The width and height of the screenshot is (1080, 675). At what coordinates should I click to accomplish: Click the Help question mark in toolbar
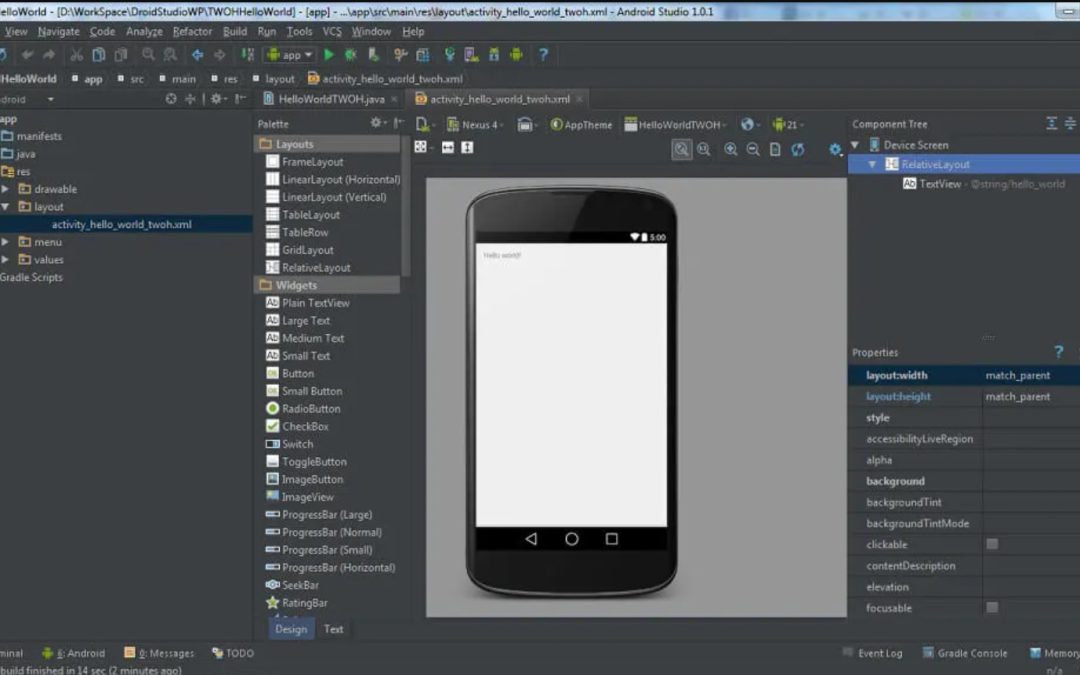[544, 55]
